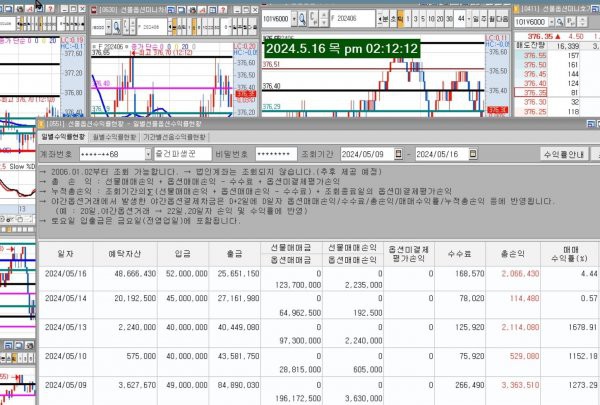Open the 101V6000 dropdown in window 0411
Image resolution: width=600 pixels, height=405 pixels.
point(552,22)
